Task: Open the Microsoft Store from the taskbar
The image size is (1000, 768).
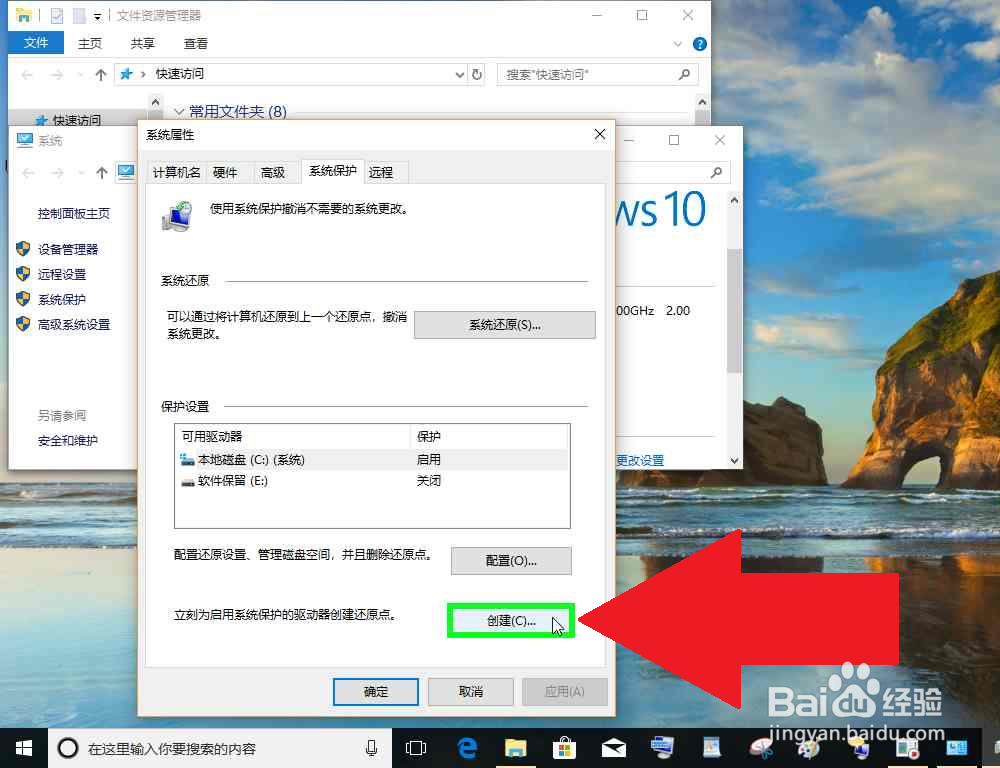Action: (x=565, y=748)
